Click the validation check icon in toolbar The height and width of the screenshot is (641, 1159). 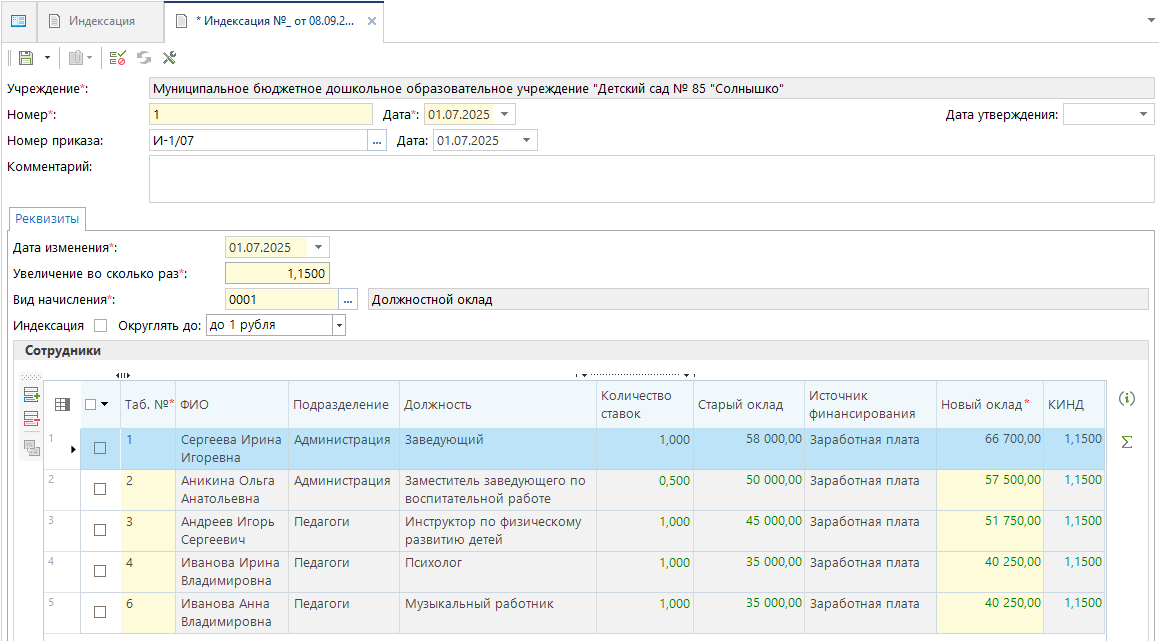[x=118, y=58]
